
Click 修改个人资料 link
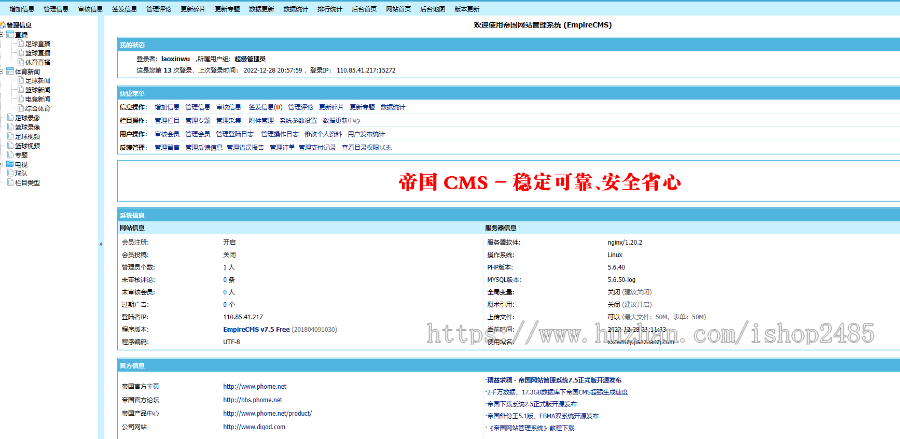(x=323, y=134)
